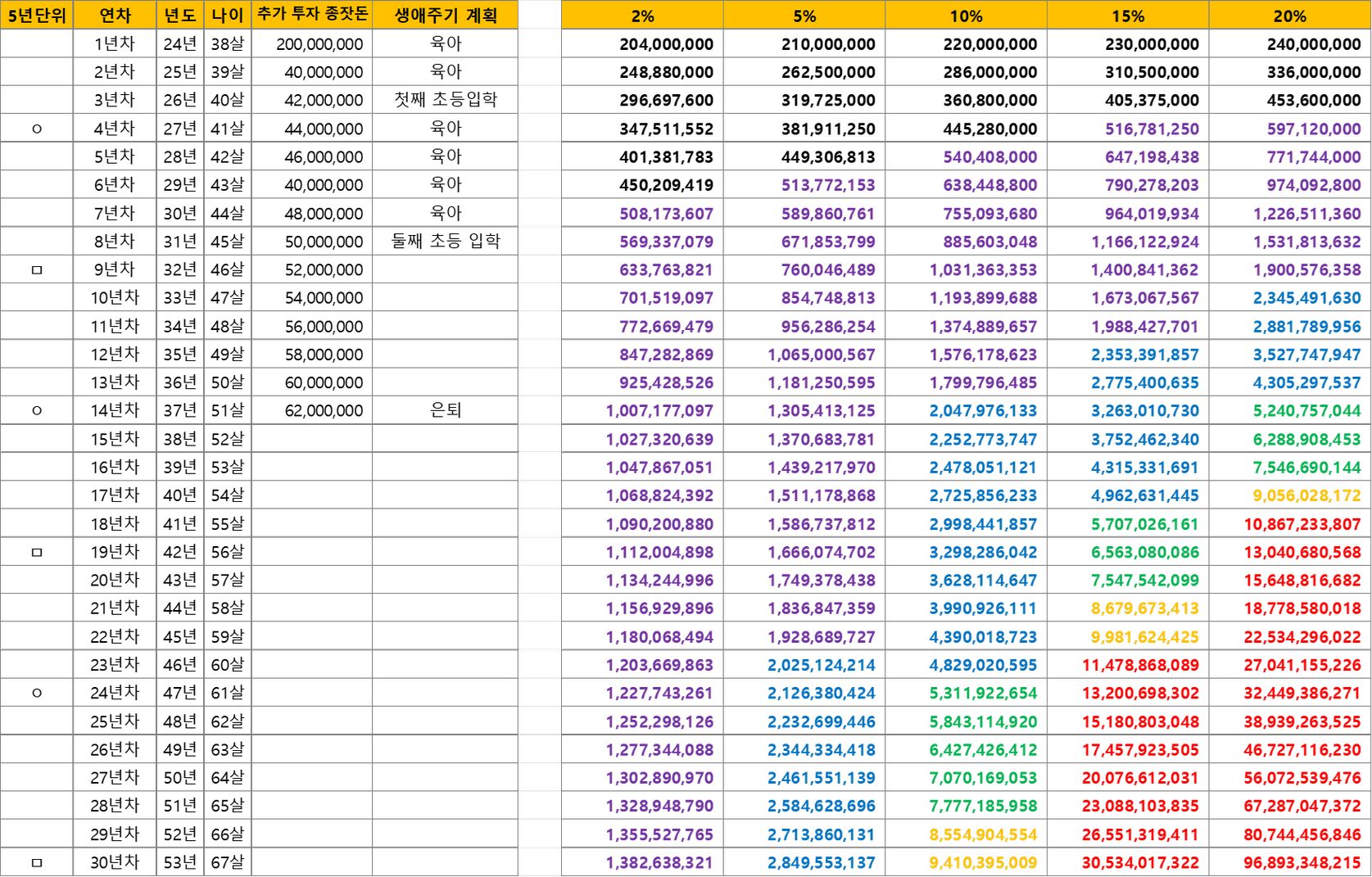This screenshot has width=1372, height=877.
Task: Click the value 2,025,124,214
Action: click(822, 665)
